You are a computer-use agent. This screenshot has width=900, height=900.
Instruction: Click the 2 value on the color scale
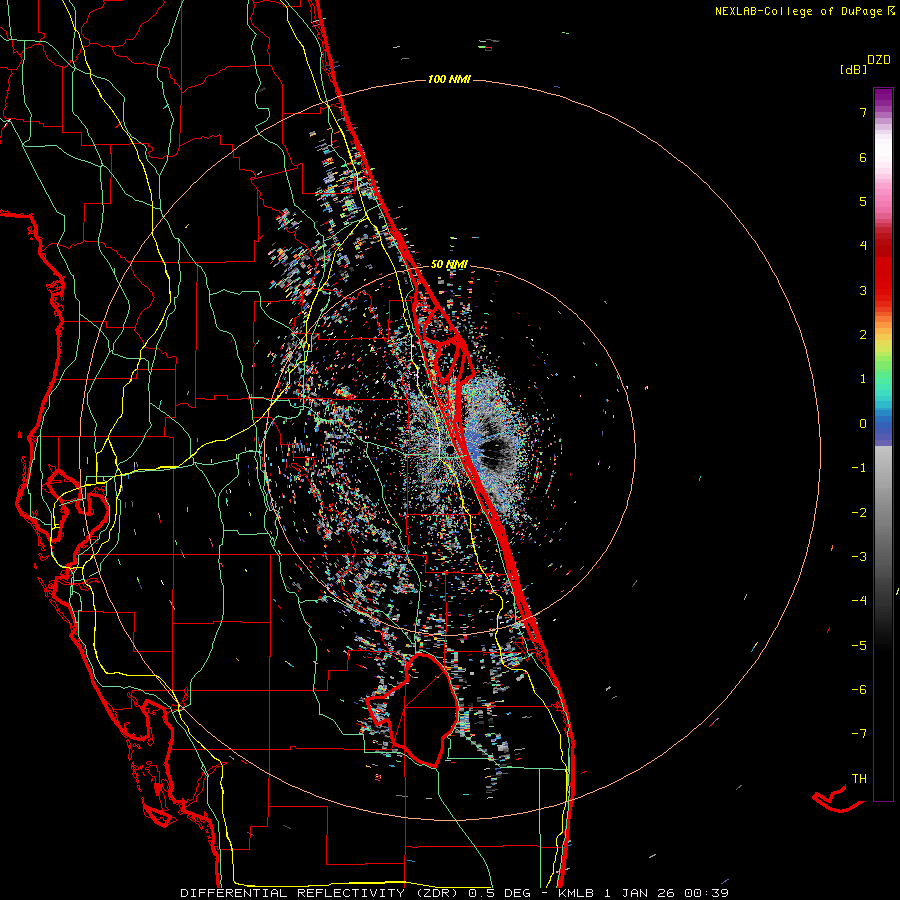click(863, 335)
